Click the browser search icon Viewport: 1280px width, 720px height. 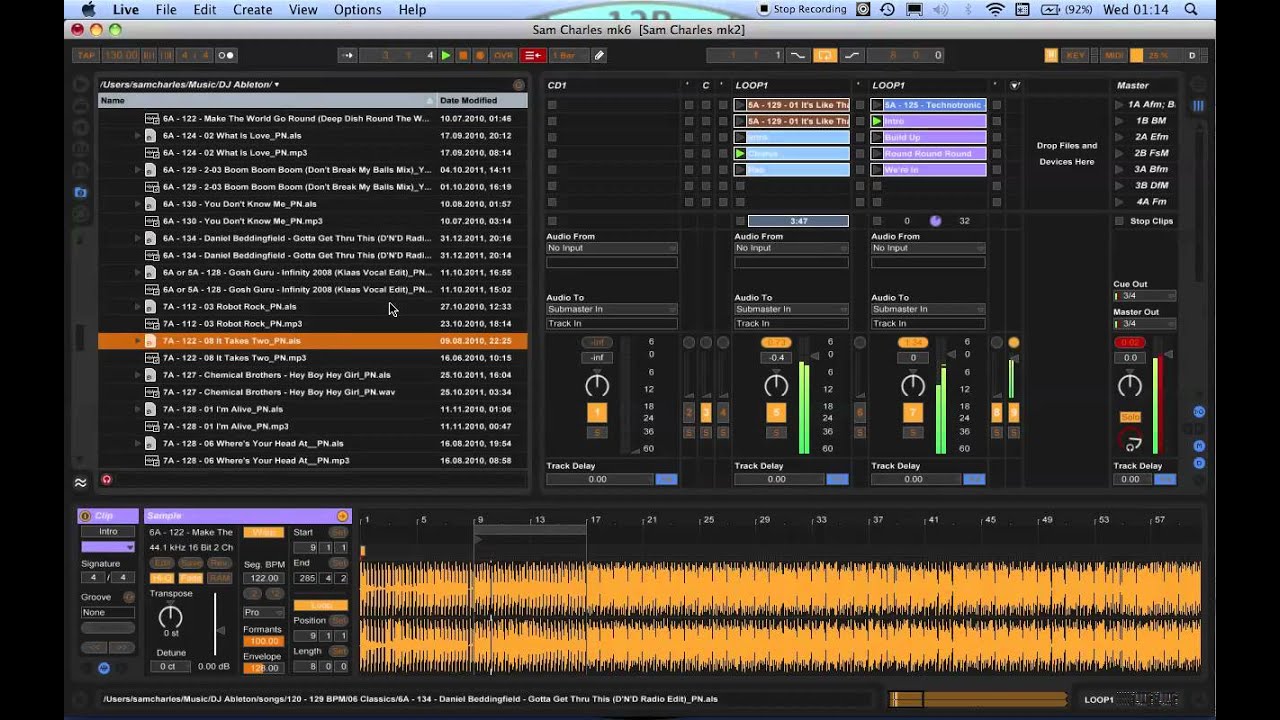point(518,85)
